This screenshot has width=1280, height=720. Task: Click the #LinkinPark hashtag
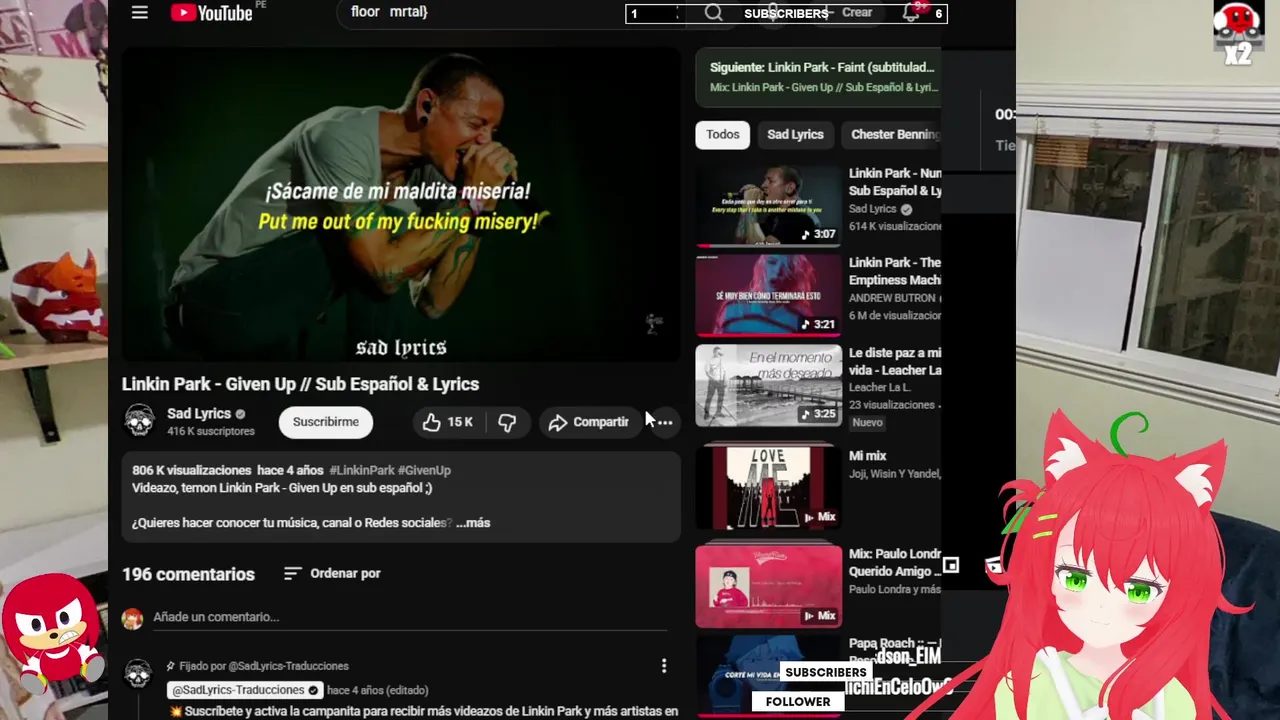click(362, 470)
